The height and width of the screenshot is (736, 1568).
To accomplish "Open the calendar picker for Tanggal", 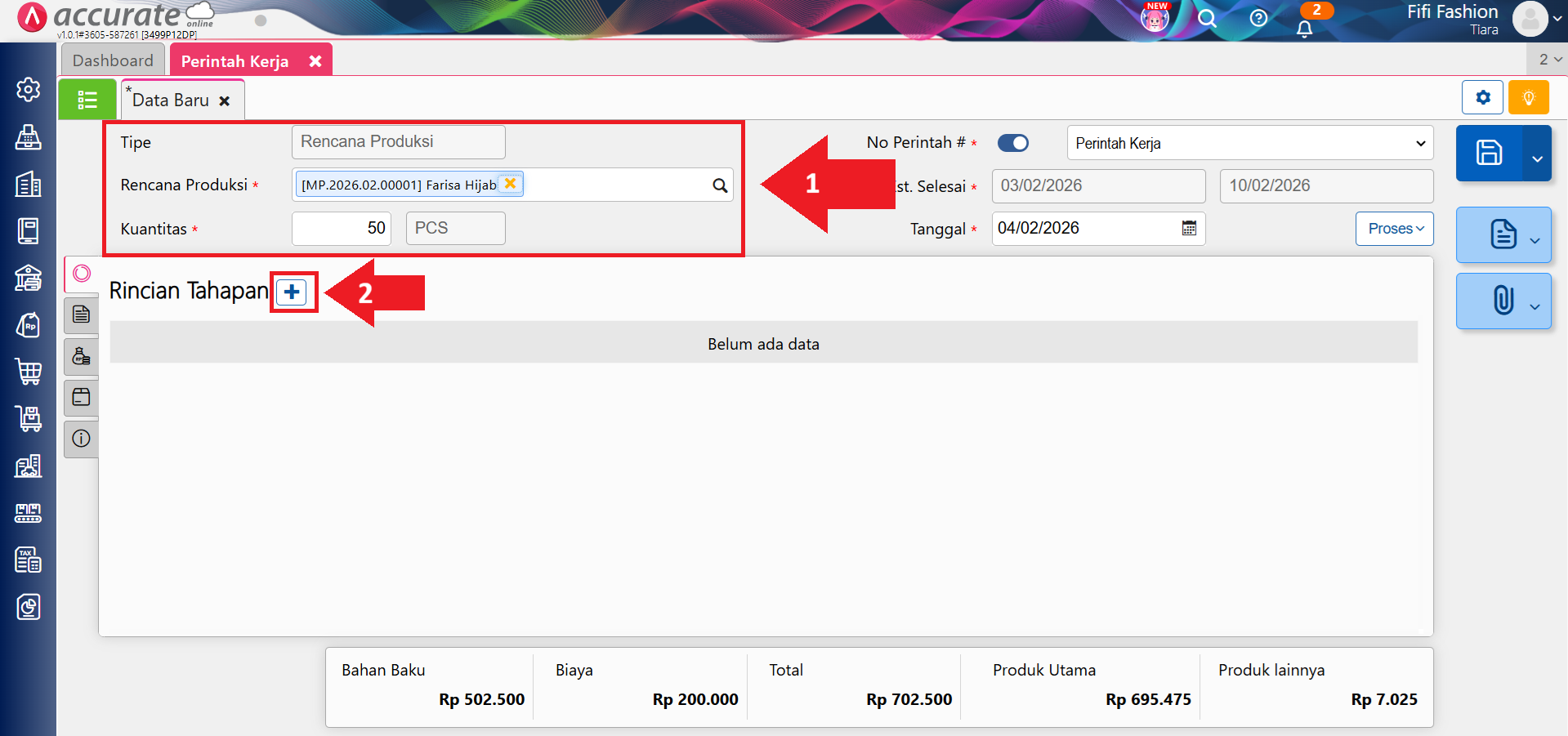I will pyautogui.click(x=1189, y=229).
